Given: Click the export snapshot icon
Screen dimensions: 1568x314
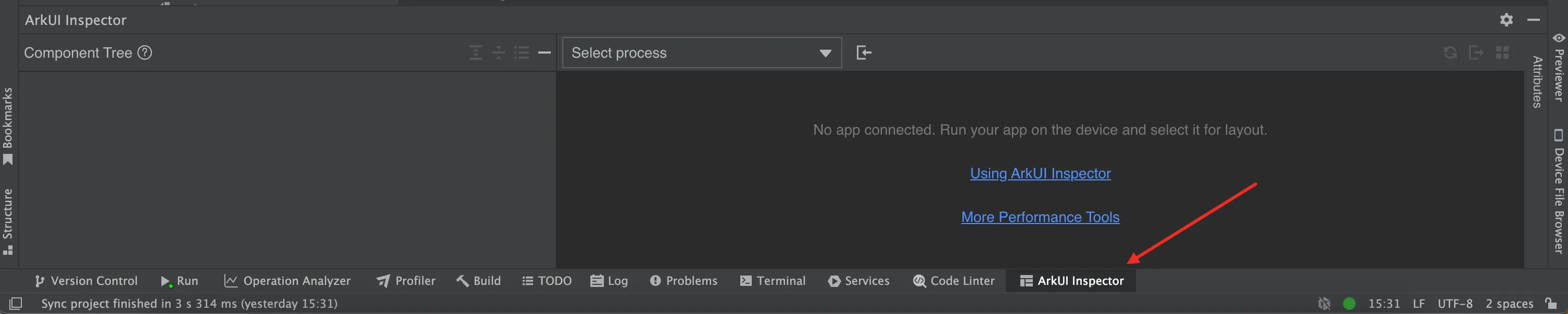Looking at the screenshot, I should pyautogui.click(x=1476, y=53).
